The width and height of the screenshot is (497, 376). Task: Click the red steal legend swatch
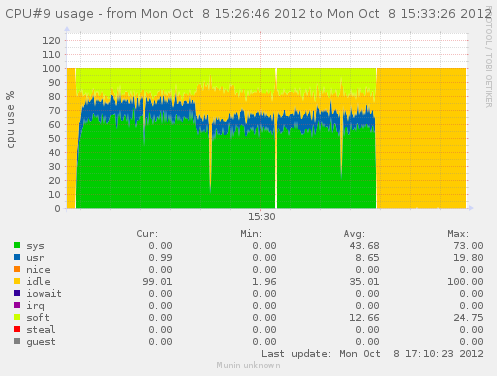17,329
